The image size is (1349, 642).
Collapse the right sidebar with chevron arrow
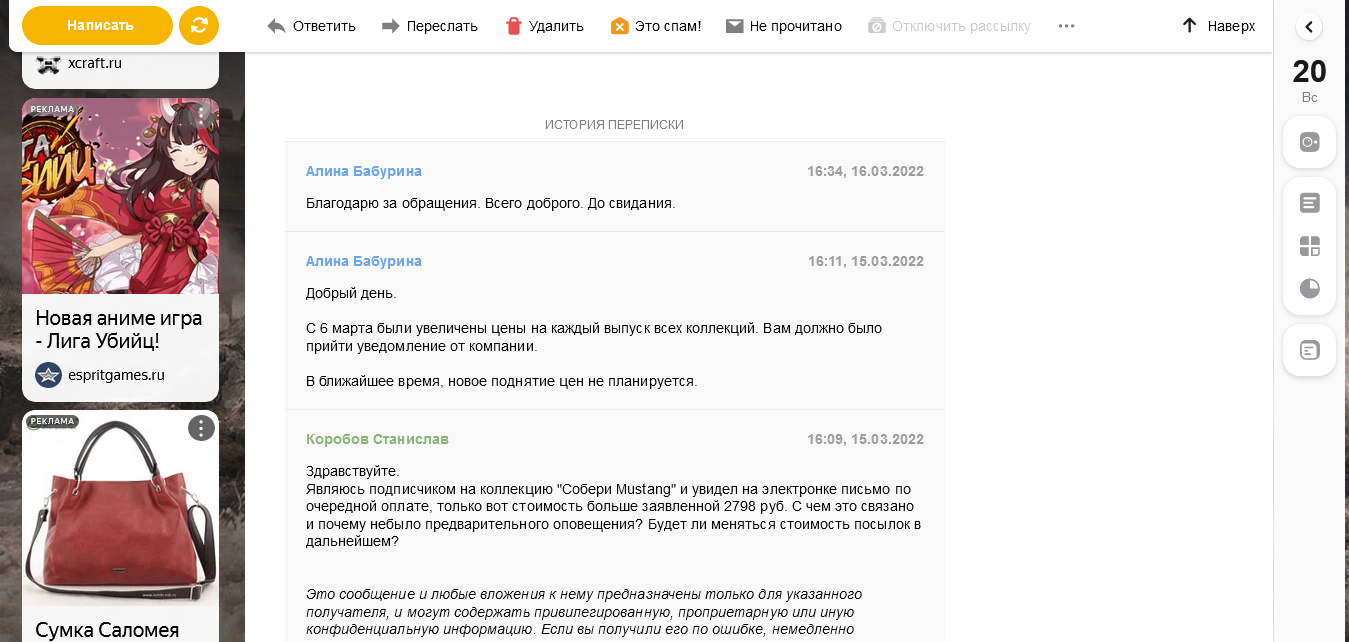pyautogui.click(x=1309, y=27)
